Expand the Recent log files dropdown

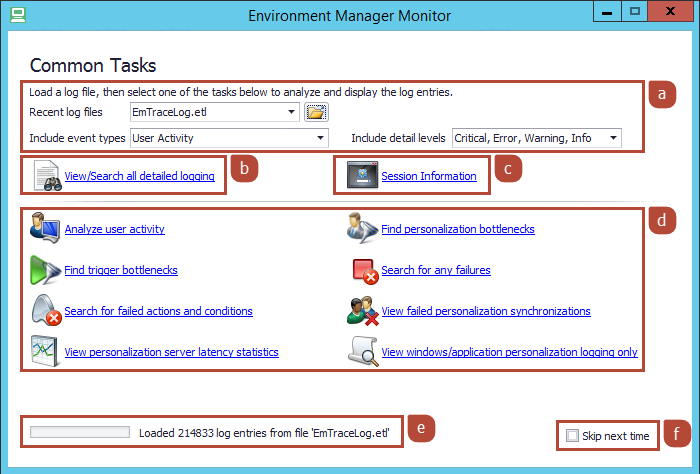point(291,112)
